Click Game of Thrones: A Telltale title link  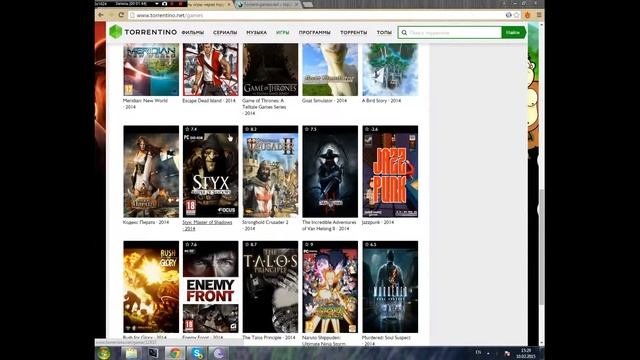[x=264, y=107]
